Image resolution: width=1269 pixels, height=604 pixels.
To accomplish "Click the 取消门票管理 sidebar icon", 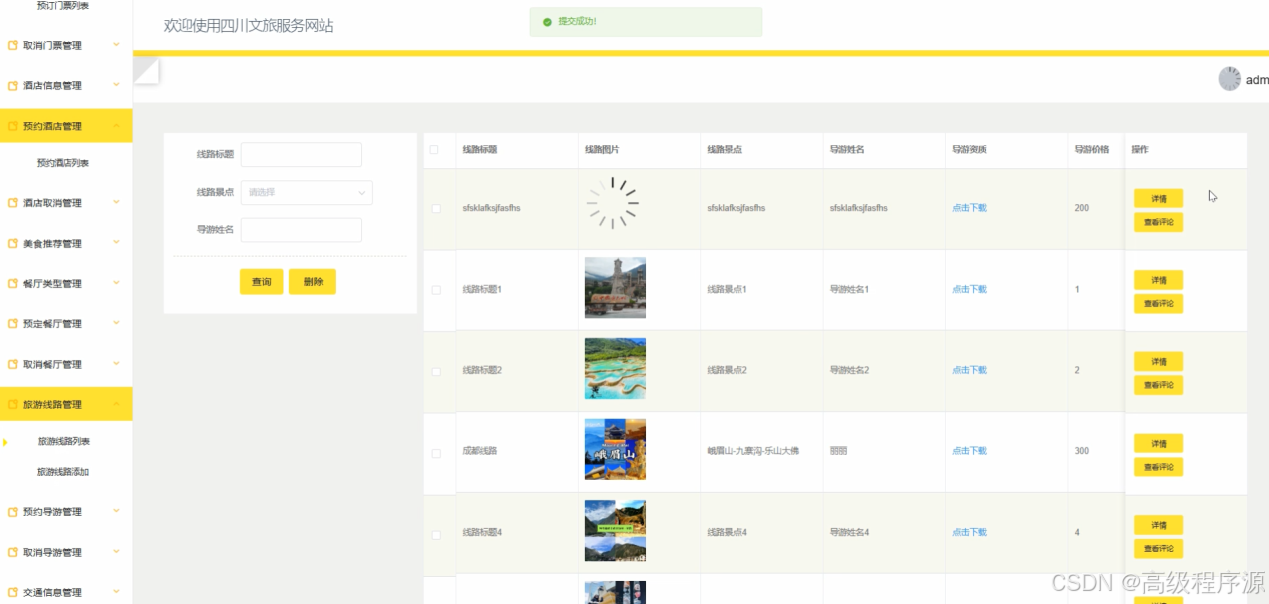I will [13, 46].
